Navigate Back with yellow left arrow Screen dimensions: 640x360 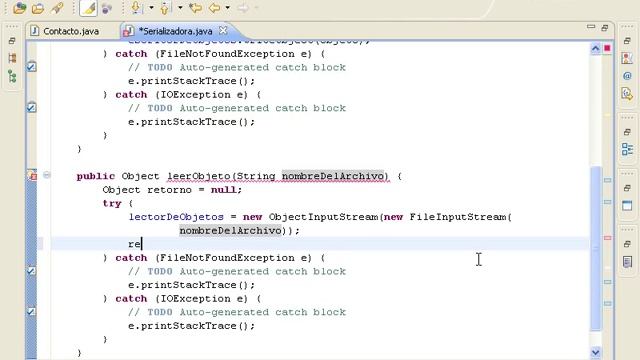pos(214,8)
